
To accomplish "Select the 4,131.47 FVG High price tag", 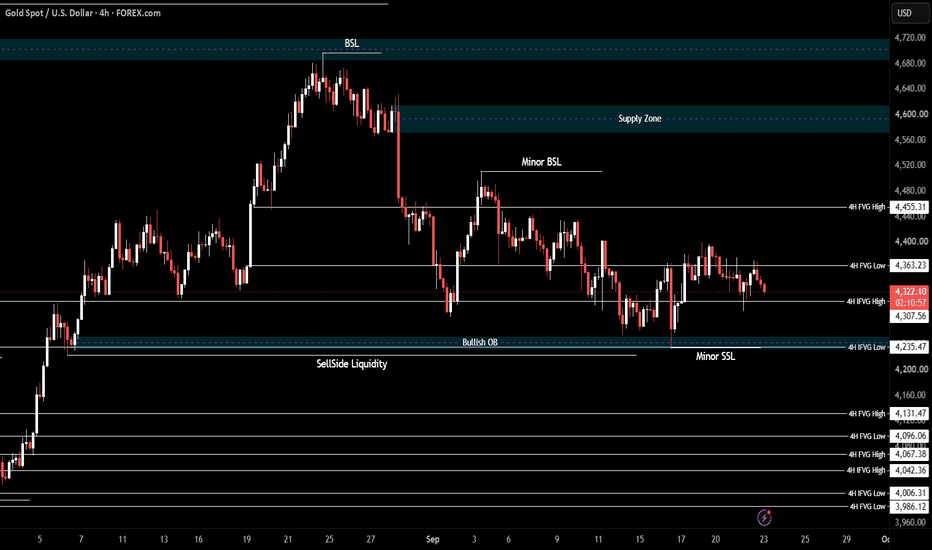I will tap(911, 413).
